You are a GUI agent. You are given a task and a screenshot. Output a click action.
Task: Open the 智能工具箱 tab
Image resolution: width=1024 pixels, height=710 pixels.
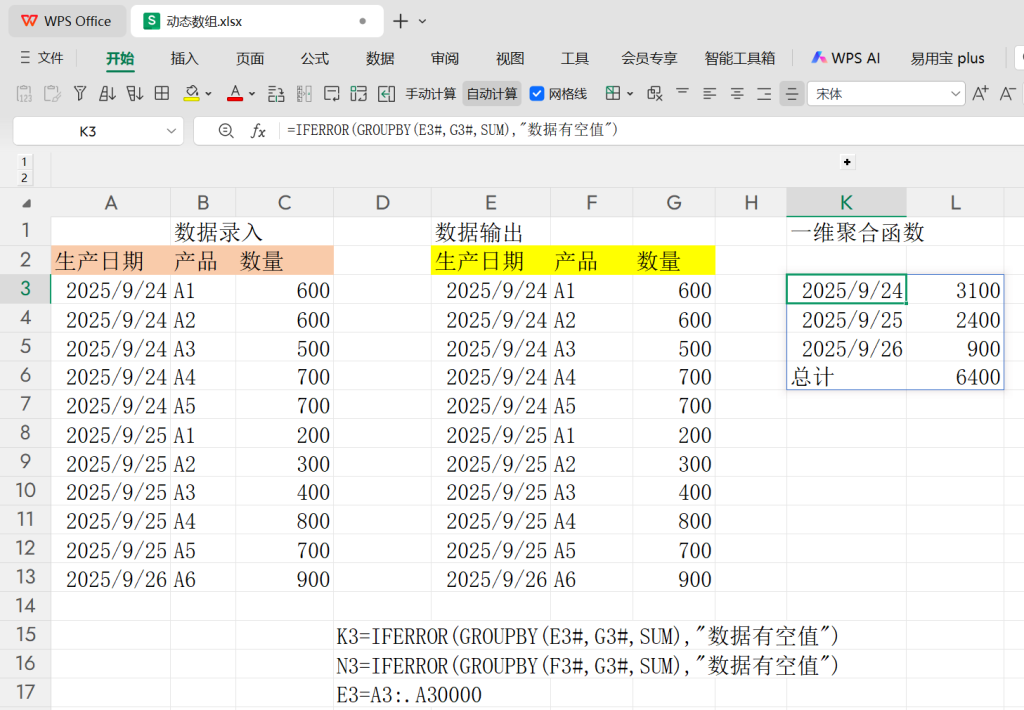[740, 58]
